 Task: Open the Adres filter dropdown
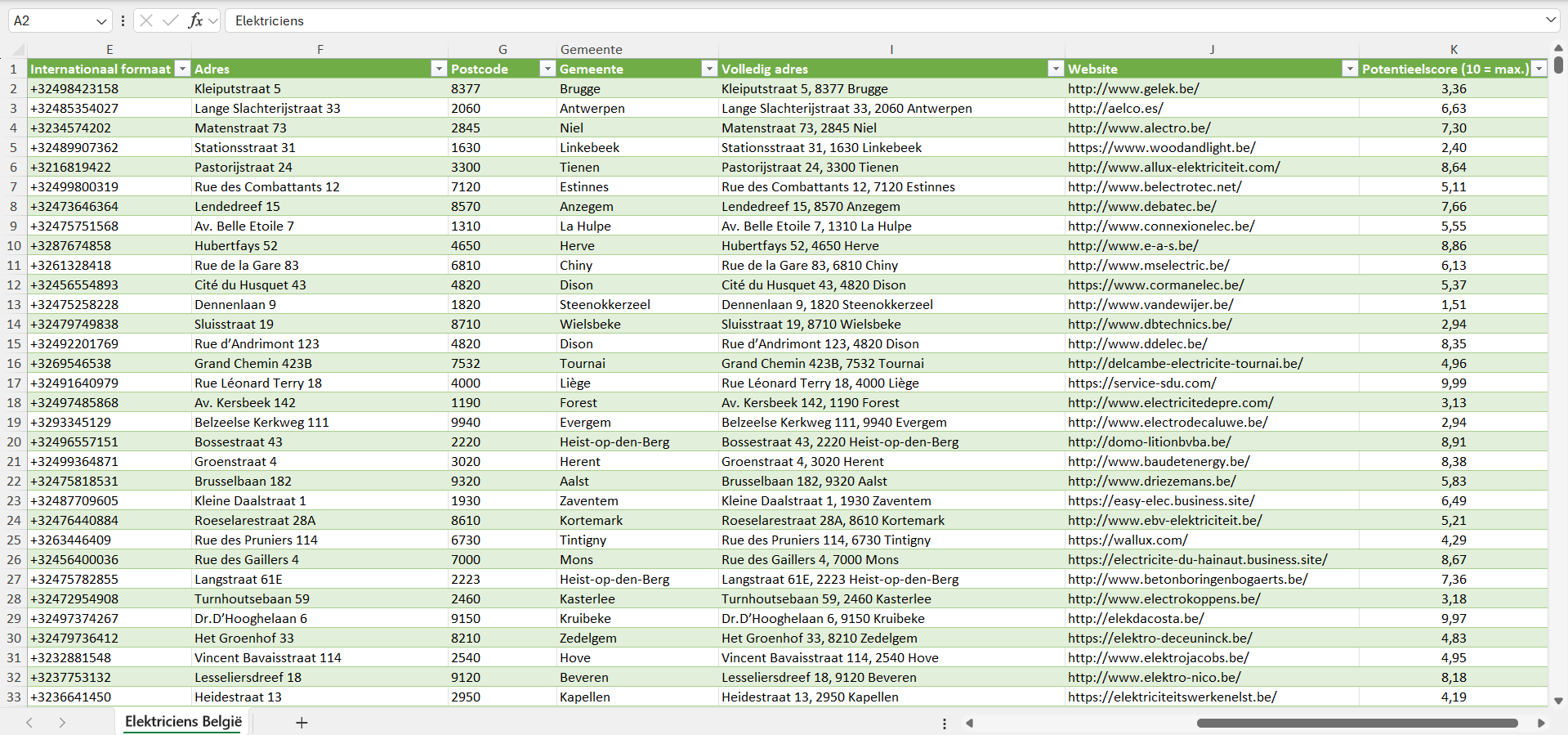(x=439, y=69)
